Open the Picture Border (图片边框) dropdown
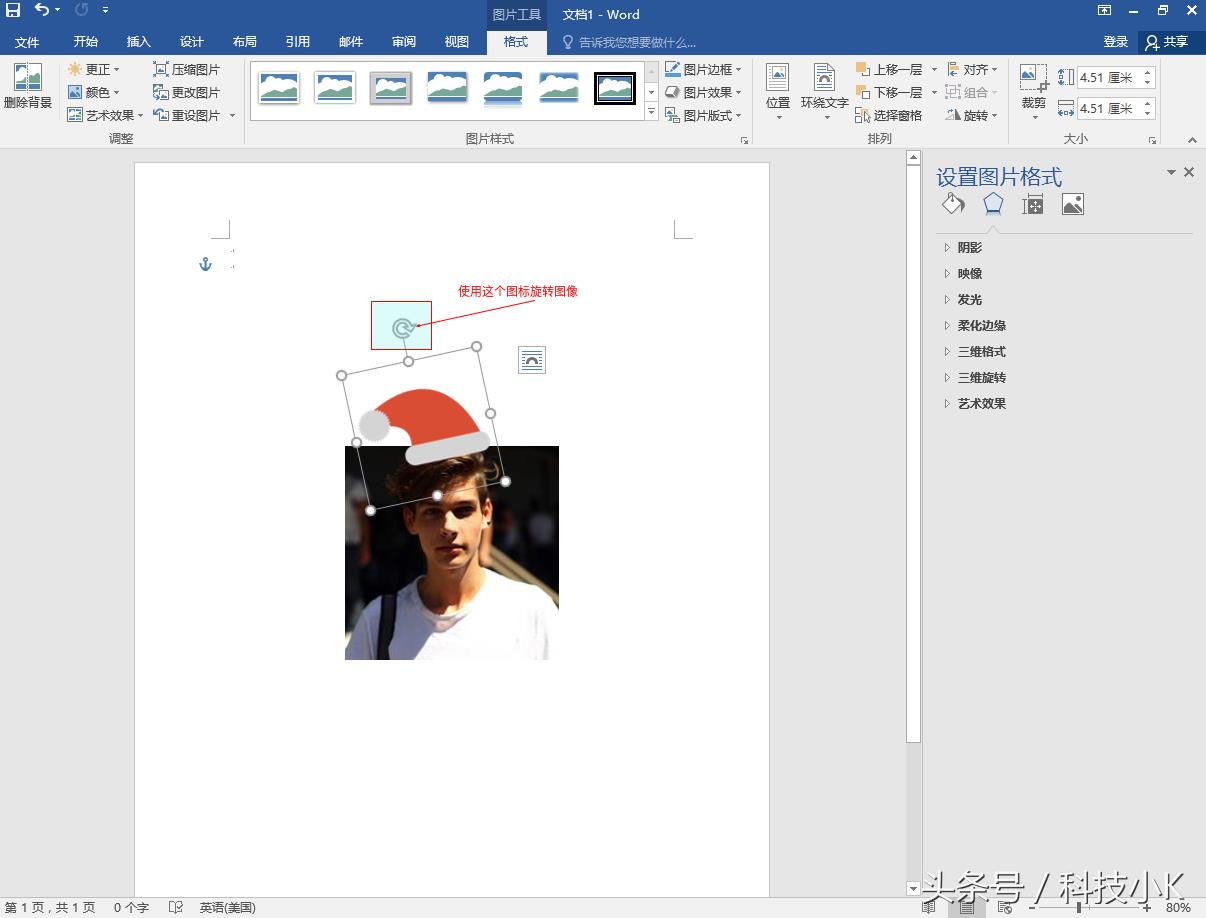This screenshot has height=918, width=1206. (704, 70)
